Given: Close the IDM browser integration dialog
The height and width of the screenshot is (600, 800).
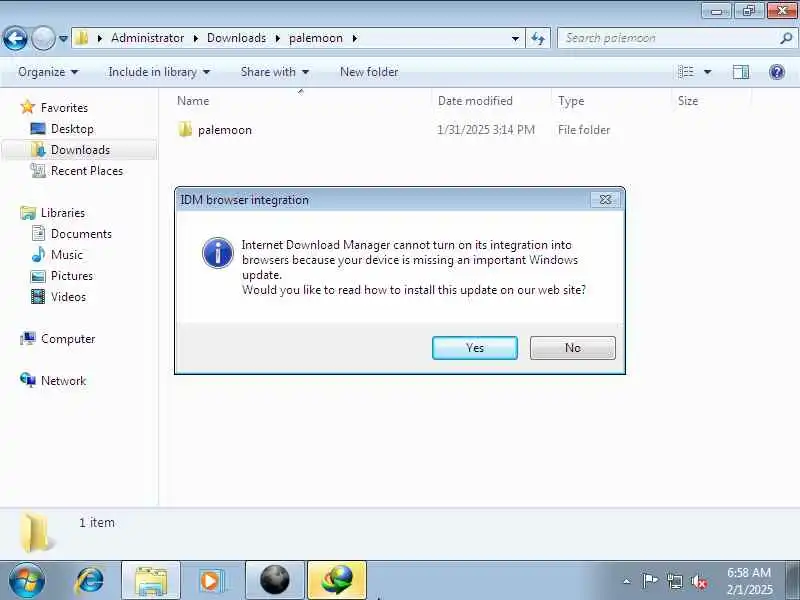Looking at the screenshot, I should tap(605, 199).
